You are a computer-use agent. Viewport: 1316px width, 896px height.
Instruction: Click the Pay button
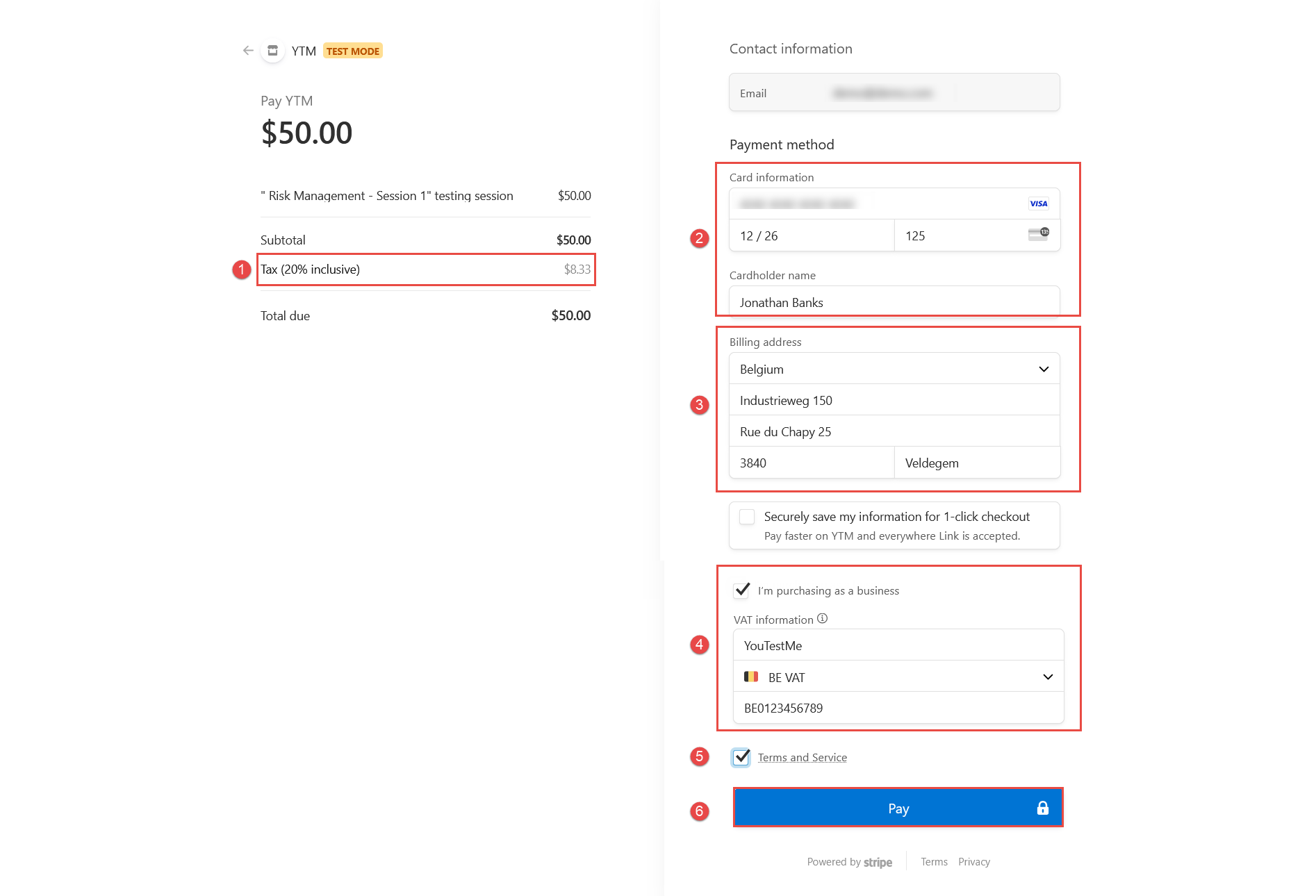(898, 808)
